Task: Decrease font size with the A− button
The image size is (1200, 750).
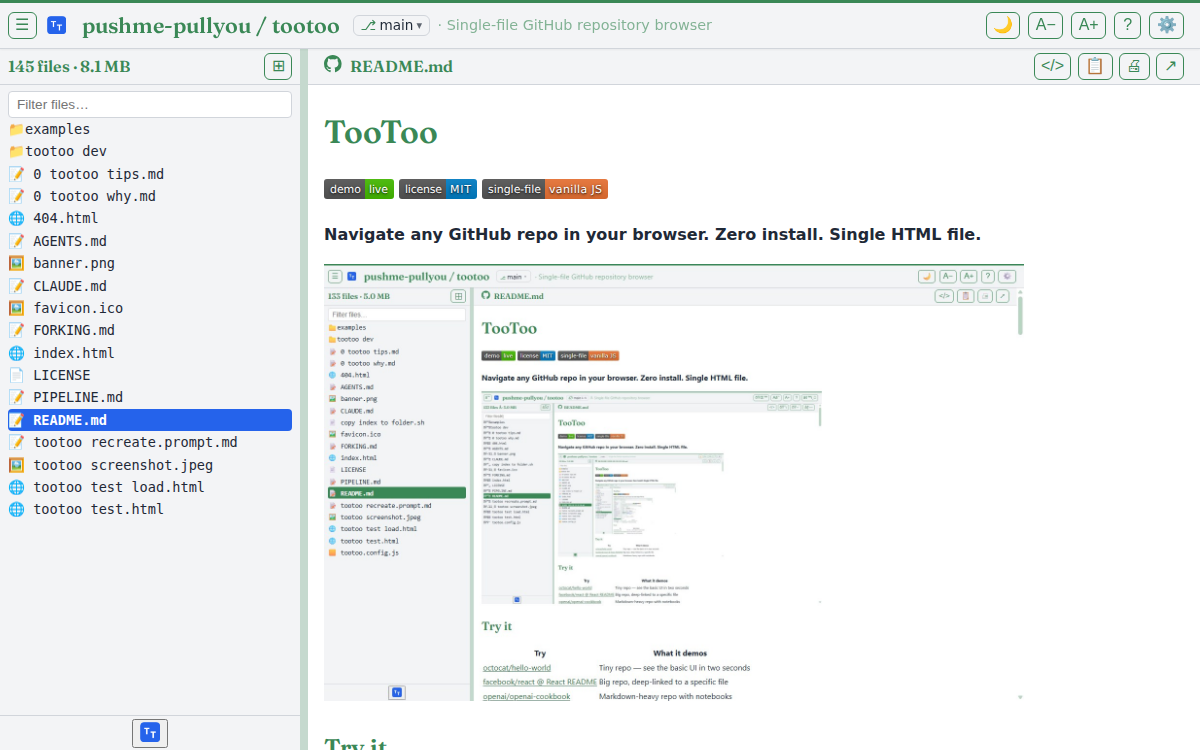Action: click(1045, 25)
